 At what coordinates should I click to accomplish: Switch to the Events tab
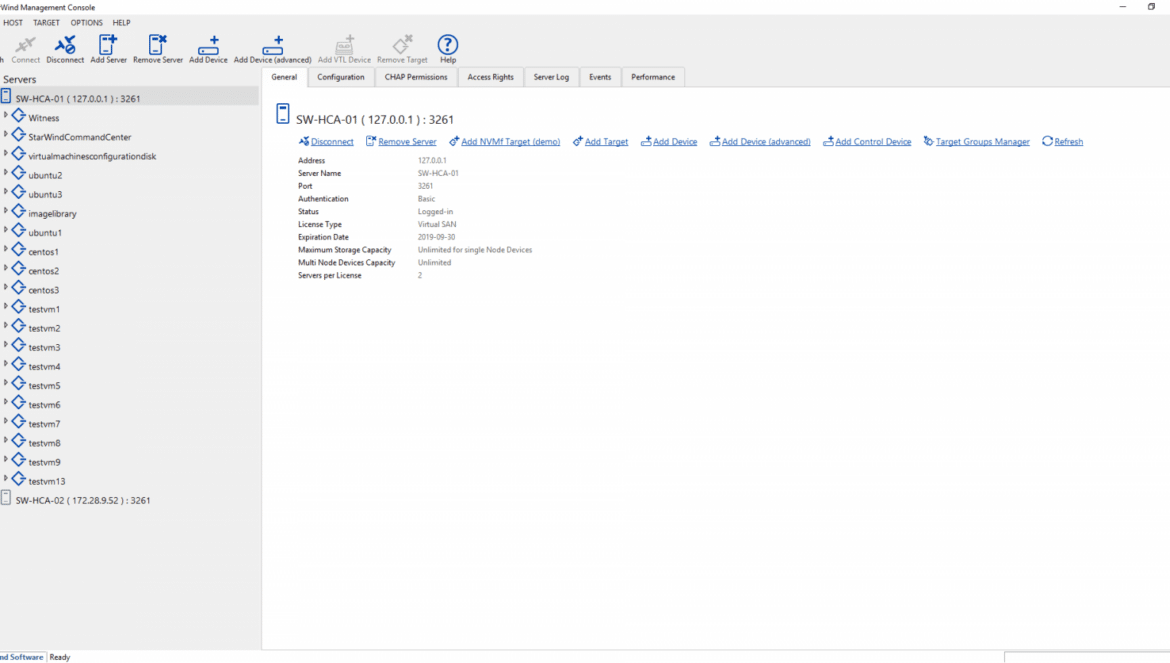coord(600,77)
